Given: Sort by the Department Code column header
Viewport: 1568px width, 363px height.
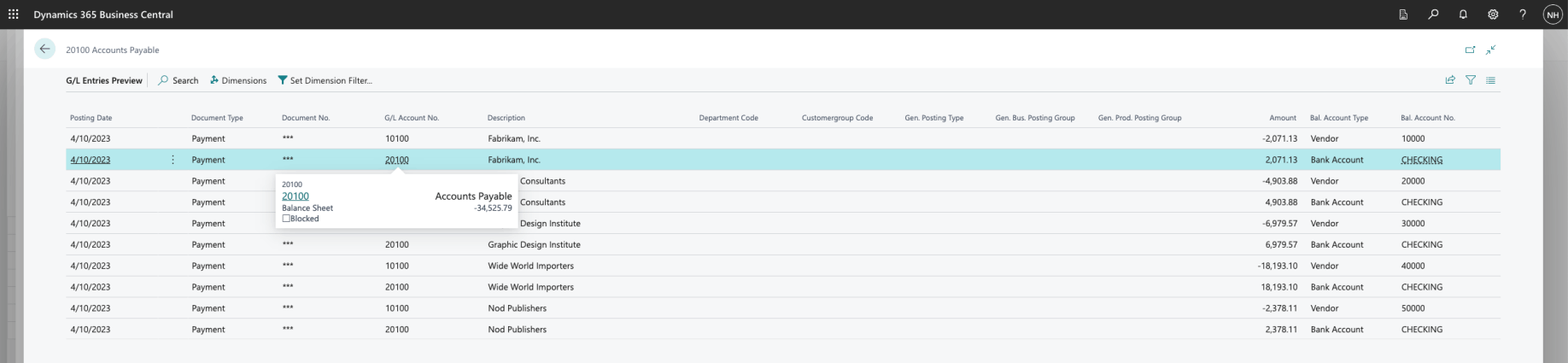Looking at the screenshot, I should point(728,118).
